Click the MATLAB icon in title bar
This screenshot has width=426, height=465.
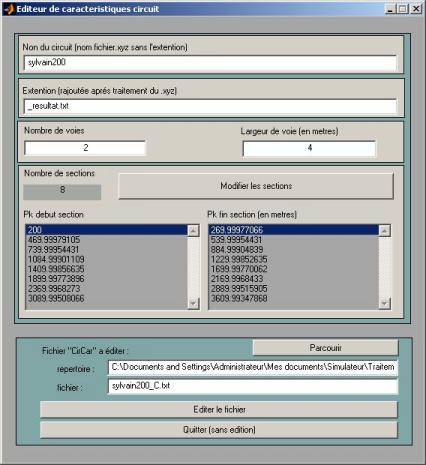(10, 9)
